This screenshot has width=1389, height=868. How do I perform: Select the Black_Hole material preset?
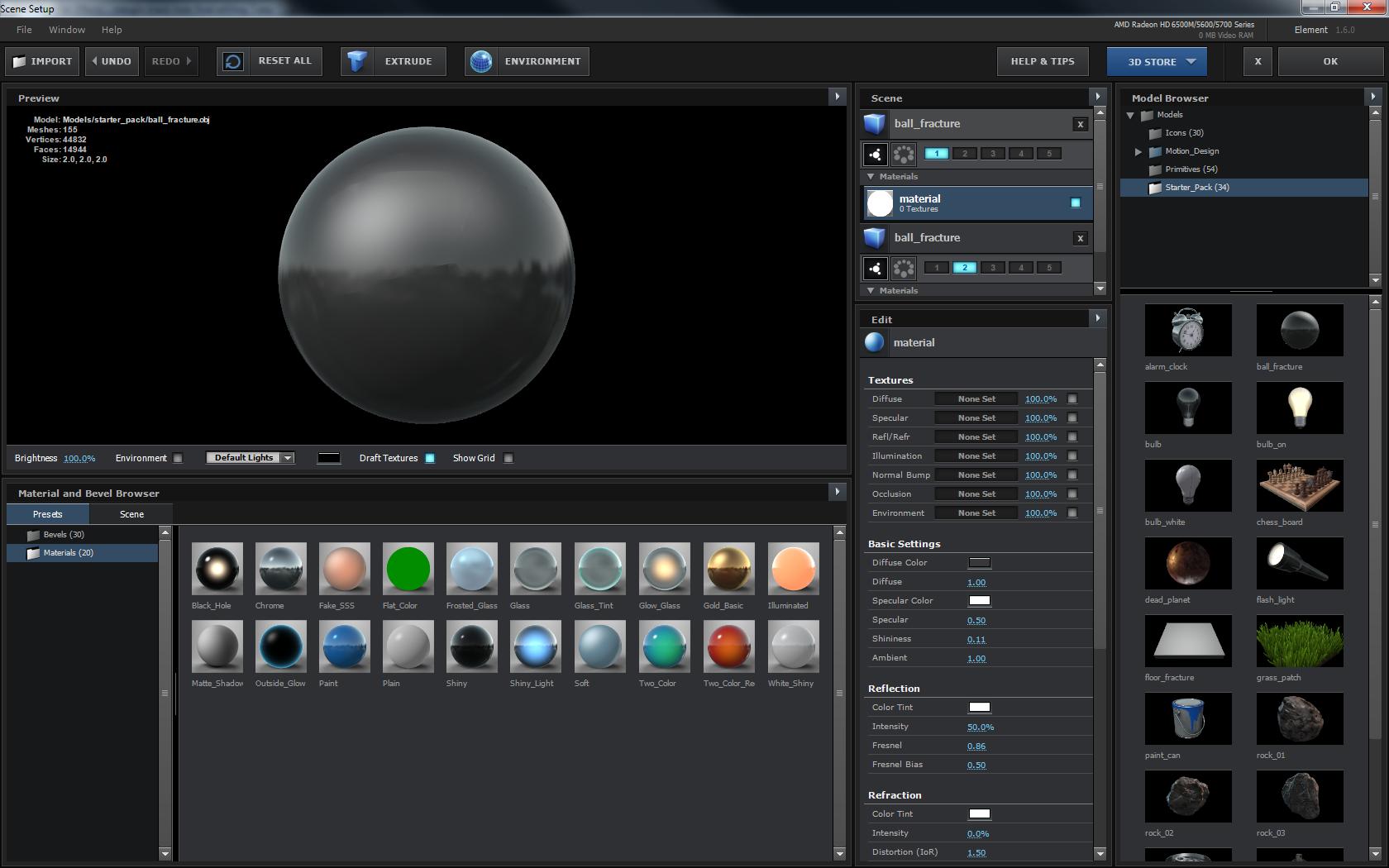coord(217,569)
